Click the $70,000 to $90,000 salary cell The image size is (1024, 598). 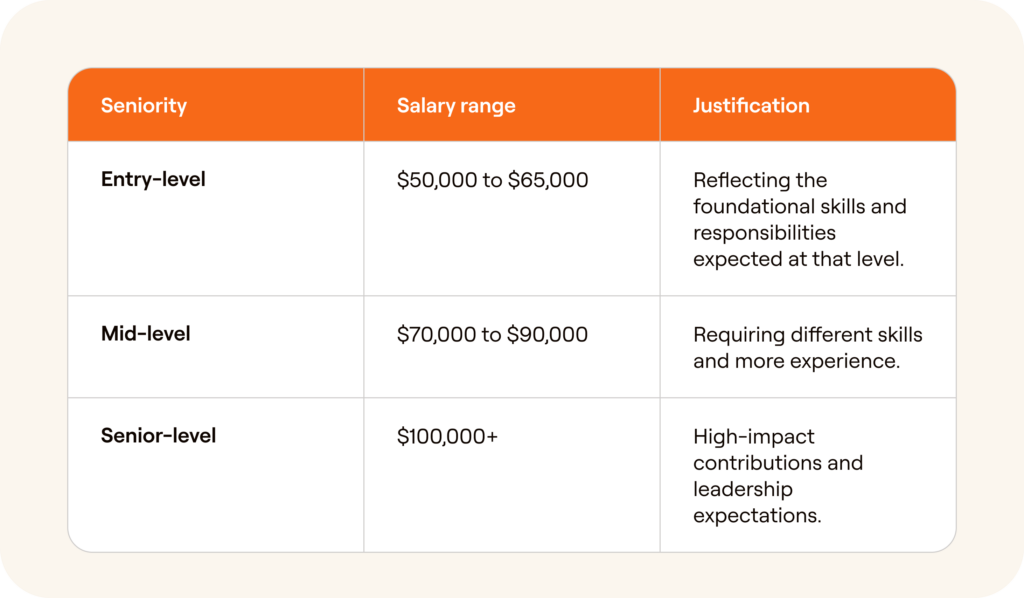(x=492, y=334)
